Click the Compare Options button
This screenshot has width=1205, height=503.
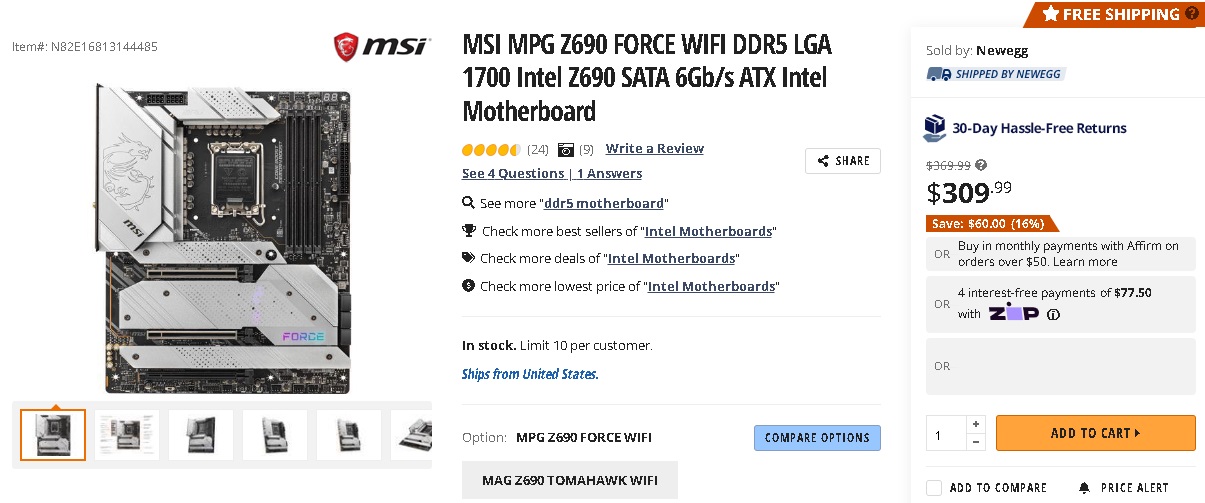817,438
